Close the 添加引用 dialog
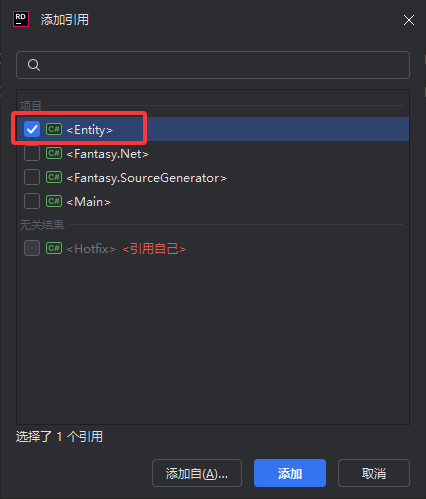Image resolution: width=426 pixels, height=499 pixels. (x=409, y=20)
